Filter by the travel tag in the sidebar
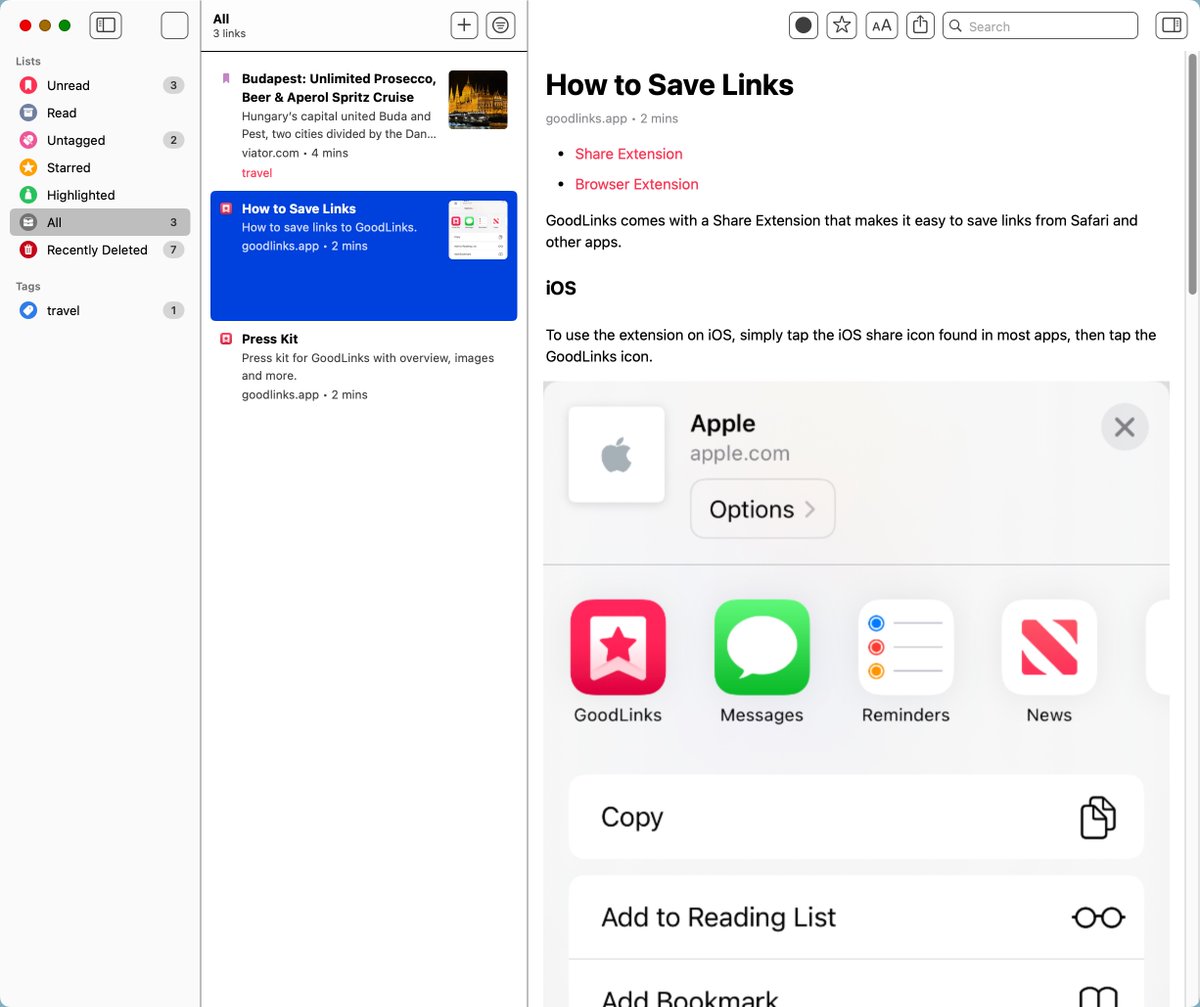This screenshot has height=1007, width=1200. pos(100,310)
